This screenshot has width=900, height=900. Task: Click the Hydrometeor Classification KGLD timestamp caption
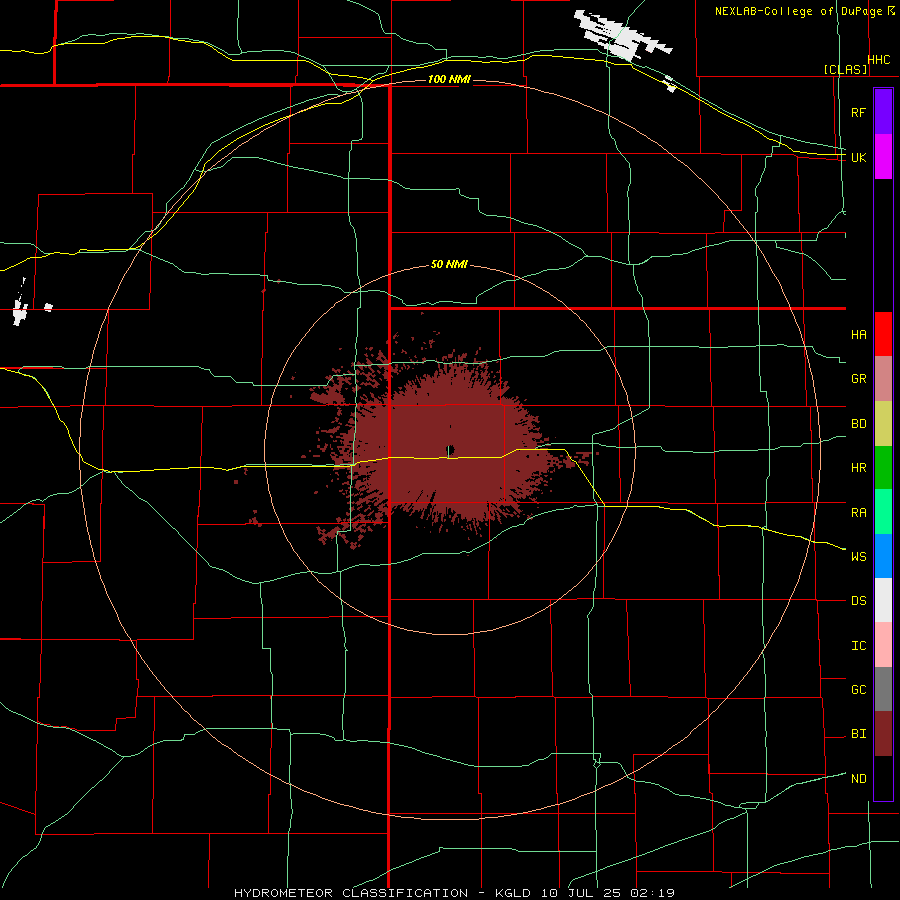tap(454, 893)
